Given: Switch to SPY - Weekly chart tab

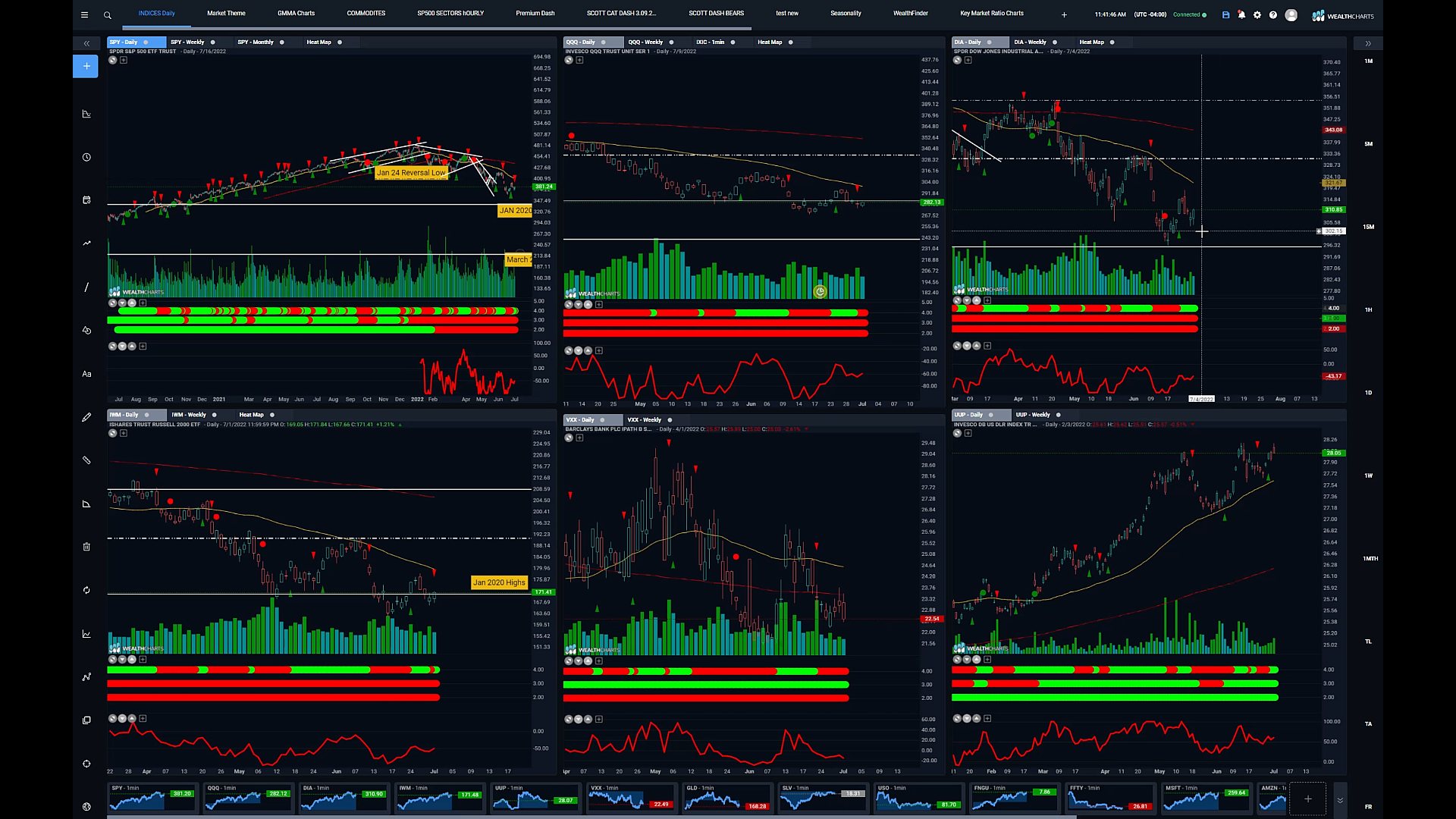Looking at the screenshot, I should click(x=187, y=42).
